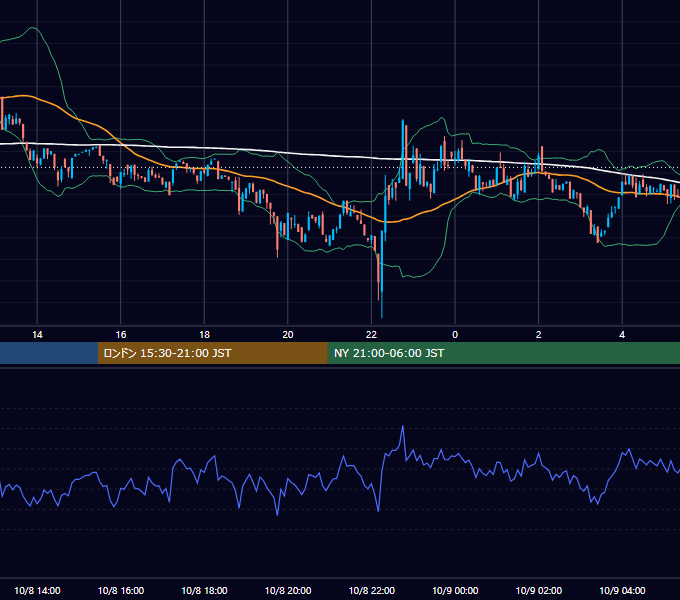The width and height of the screenshot is (680, 600).
Task: Click the 16 hour label on upper axis
Action: pyautogui.click(x=121, y=335)
